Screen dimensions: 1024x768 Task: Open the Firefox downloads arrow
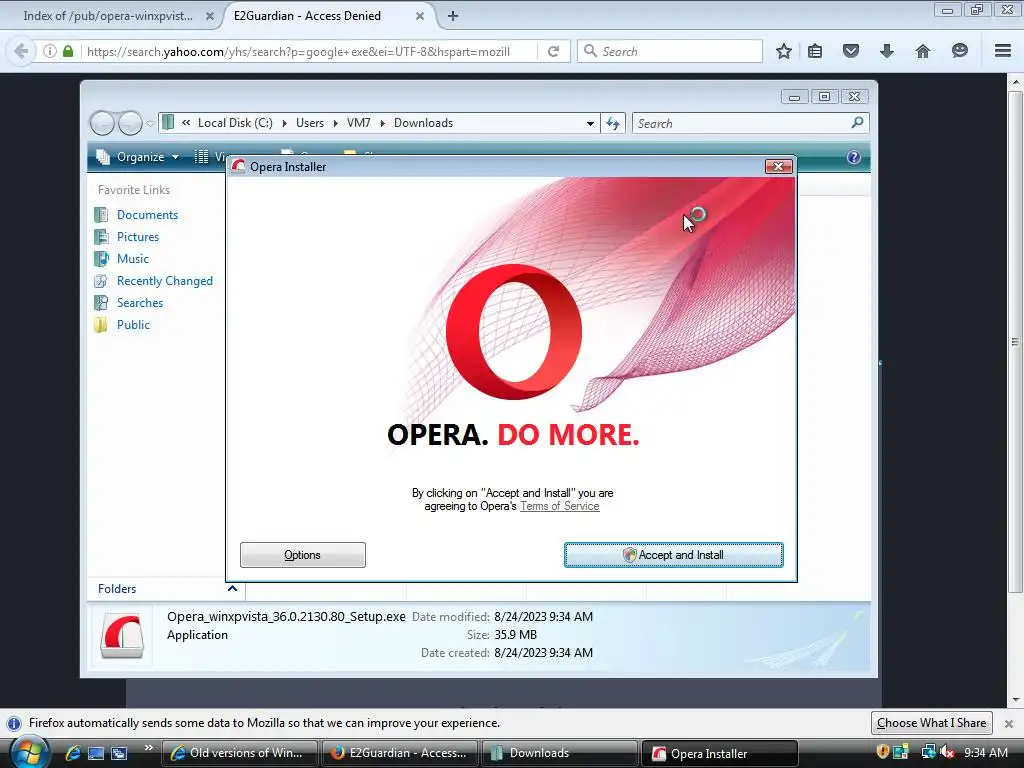coord(887,51)
